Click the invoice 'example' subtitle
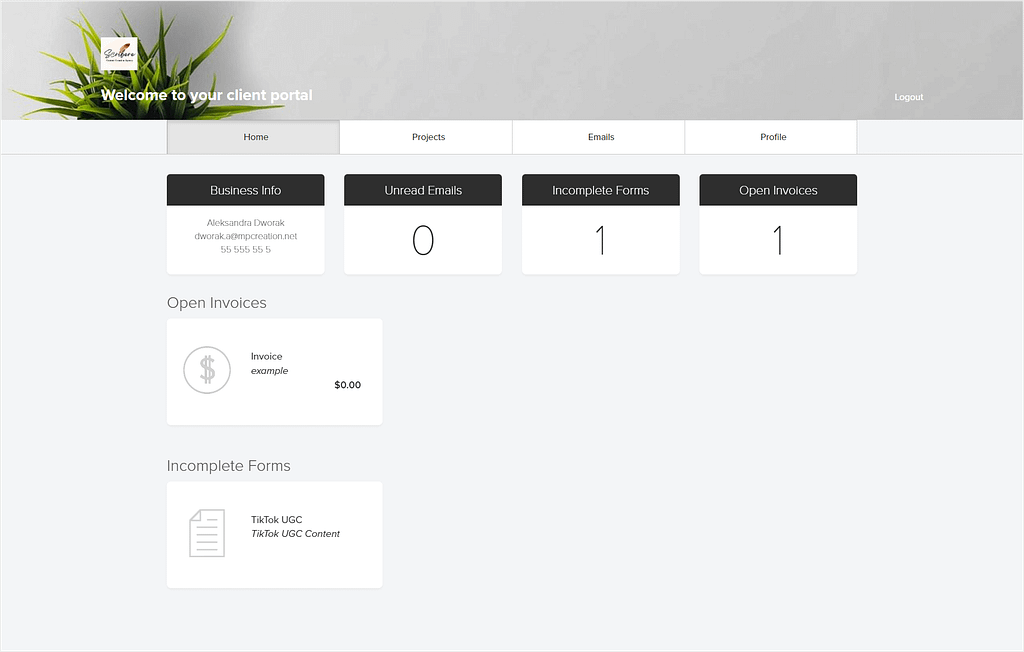 click(269, 370)
